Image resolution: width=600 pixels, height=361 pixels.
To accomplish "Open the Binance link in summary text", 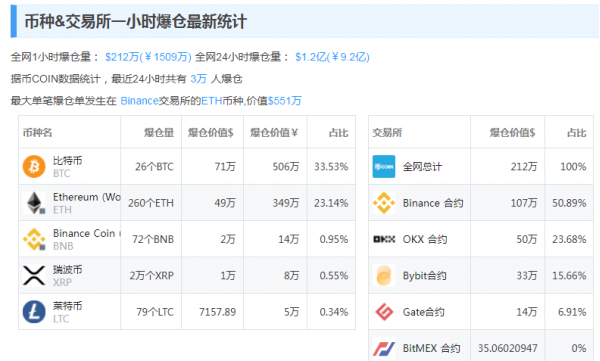I will (139, 101).
